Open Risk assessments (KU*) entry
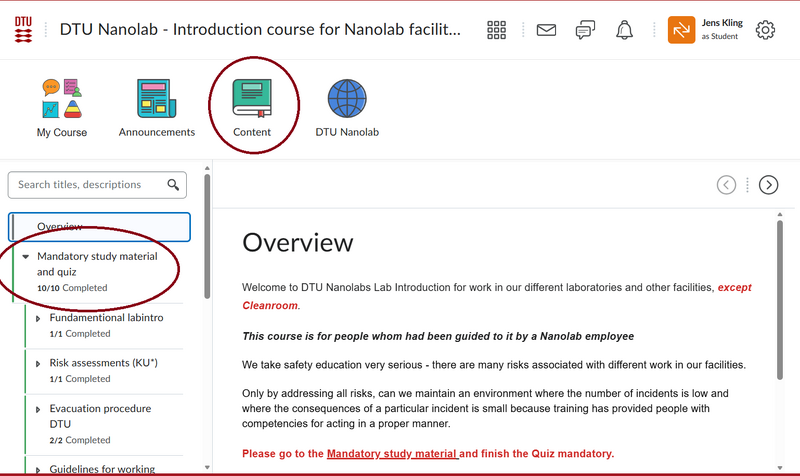 [104, 363]
